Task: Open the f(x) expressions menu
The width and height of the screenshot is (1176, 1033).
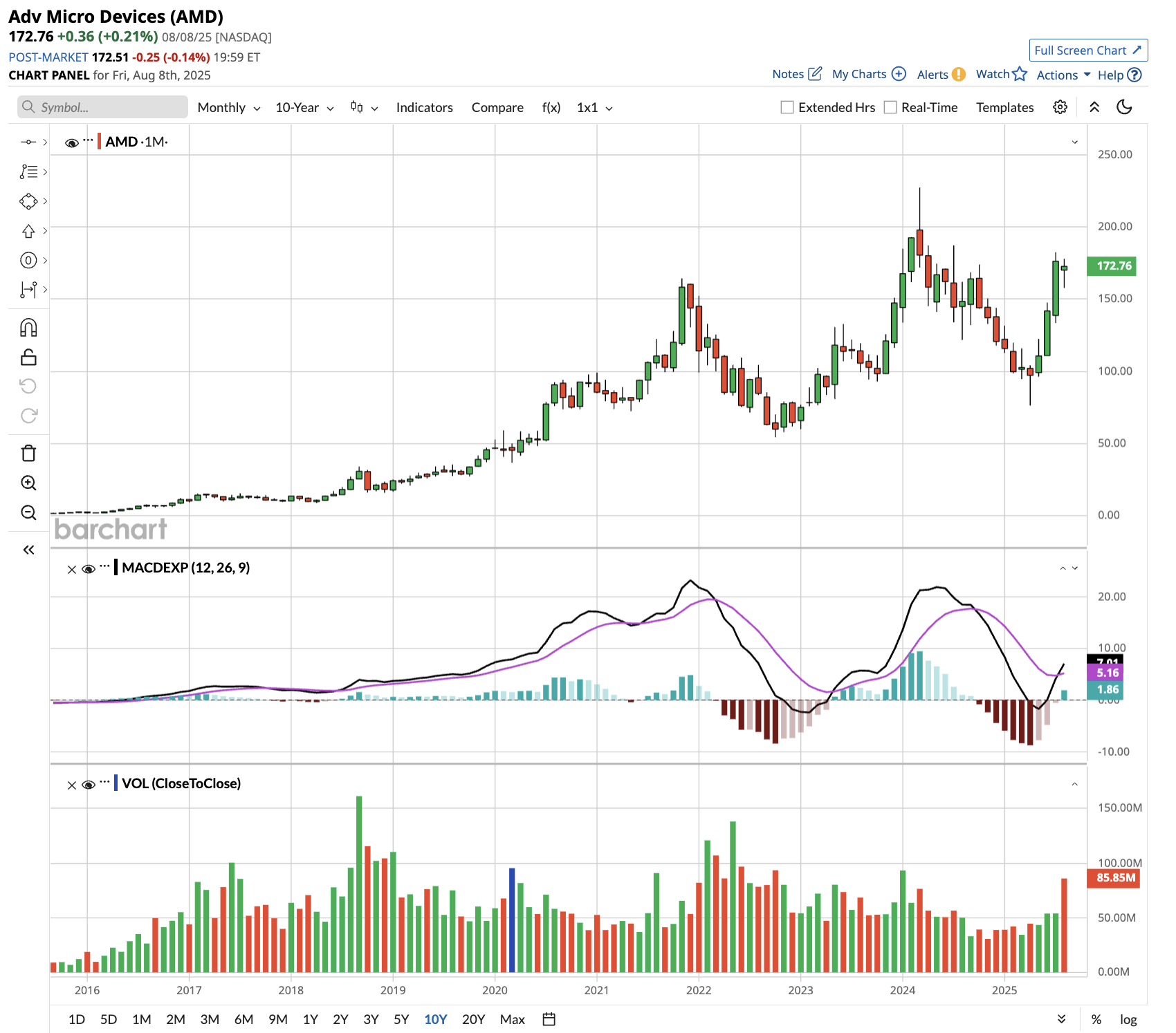Action: pos(551,107)
